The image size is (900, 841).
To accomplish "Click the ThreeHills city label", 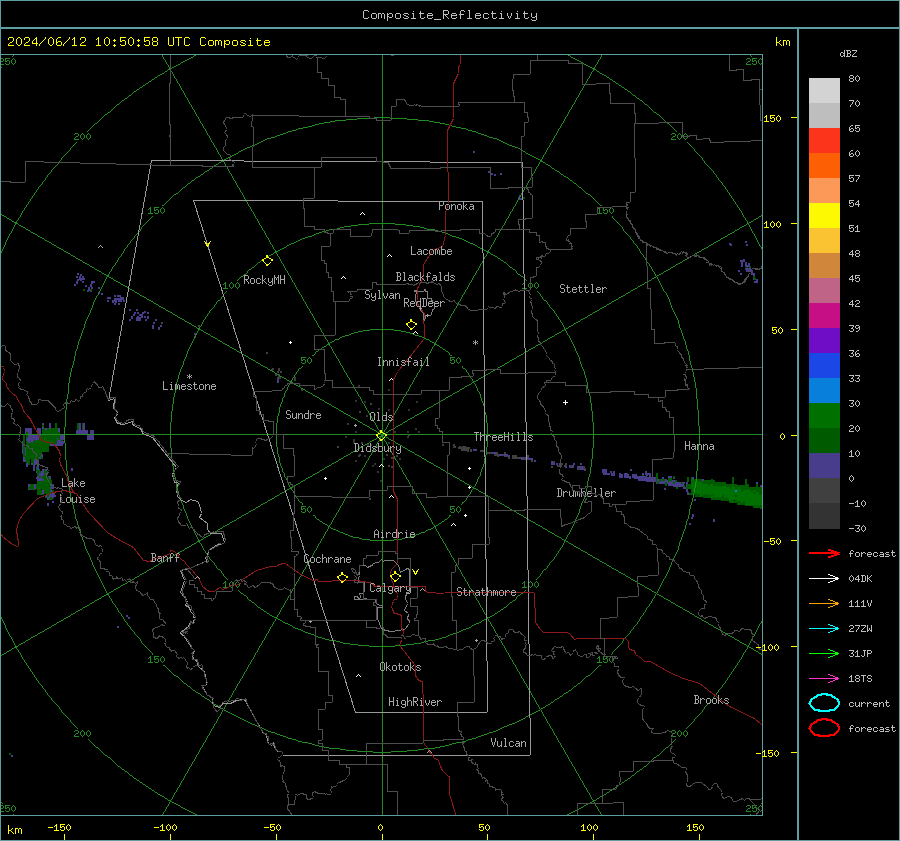I will click(503, 437).
